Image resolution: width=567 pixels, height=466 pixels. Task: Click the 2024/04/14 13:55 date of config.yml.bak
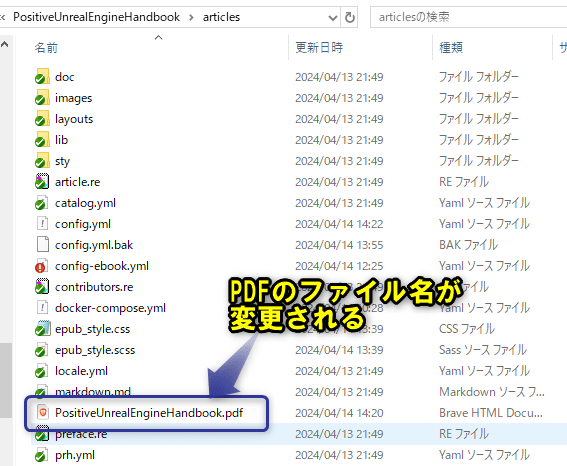coord(339,245)
